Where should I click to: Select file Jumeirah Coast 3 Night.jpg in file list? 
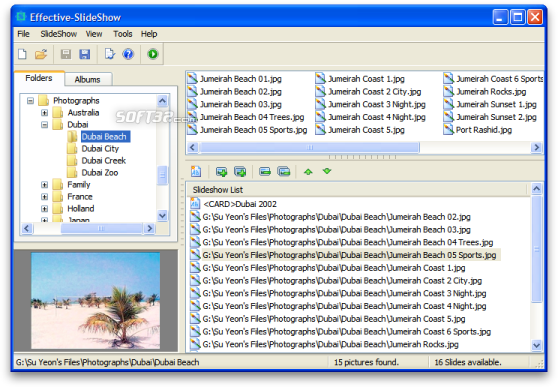coord(377,104)
